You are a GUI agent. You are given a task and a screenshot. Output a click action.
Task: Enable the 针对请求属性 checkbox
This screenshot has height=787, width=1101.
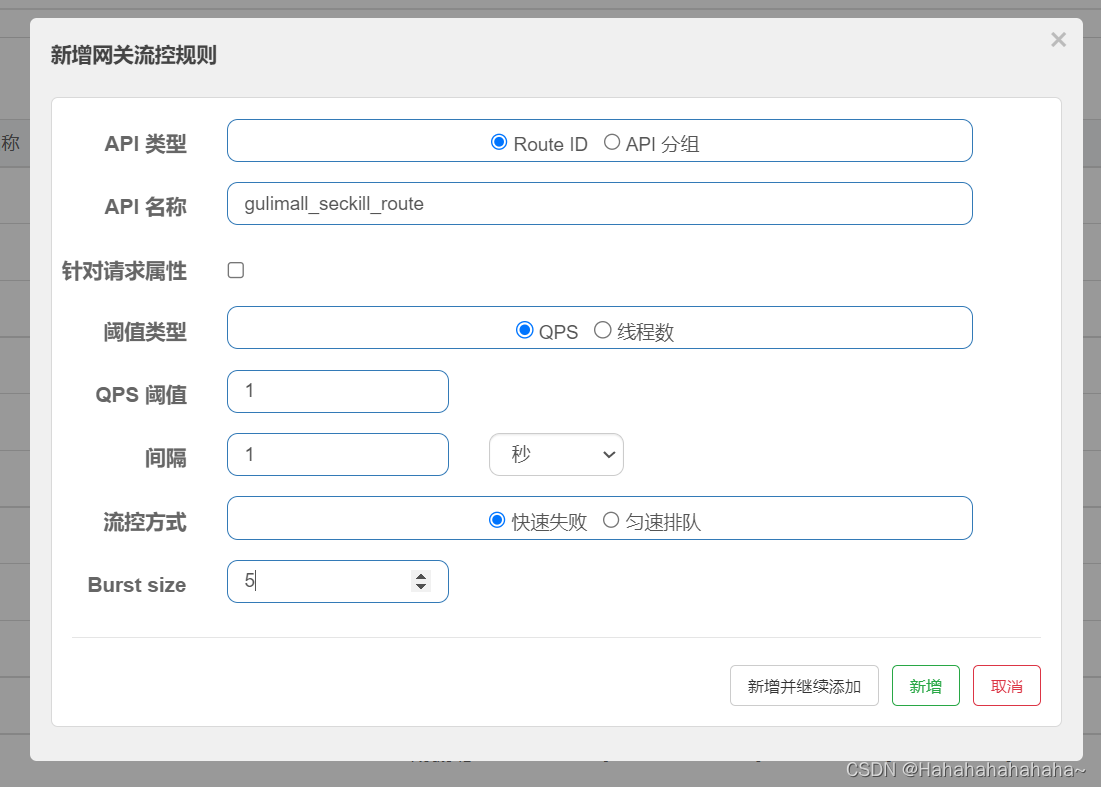[235, 270]
